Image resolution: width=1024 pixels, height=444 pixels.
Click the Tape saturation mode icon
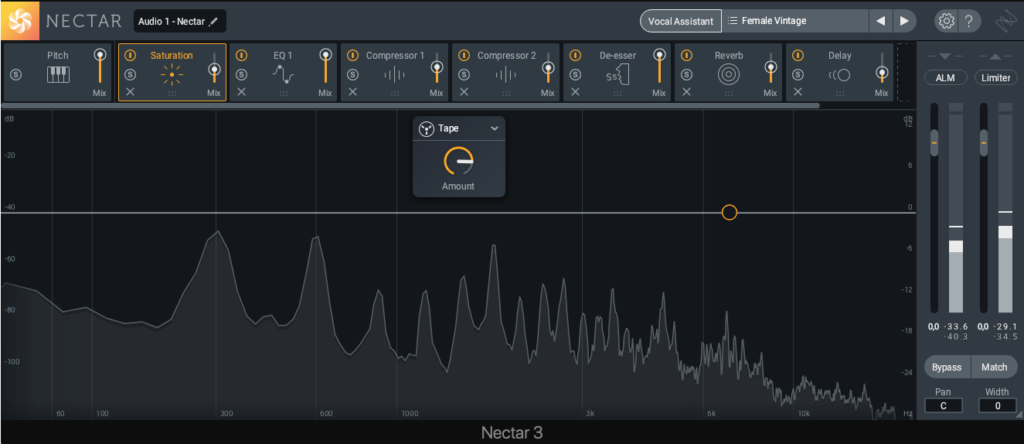click(x=426, y=129)
